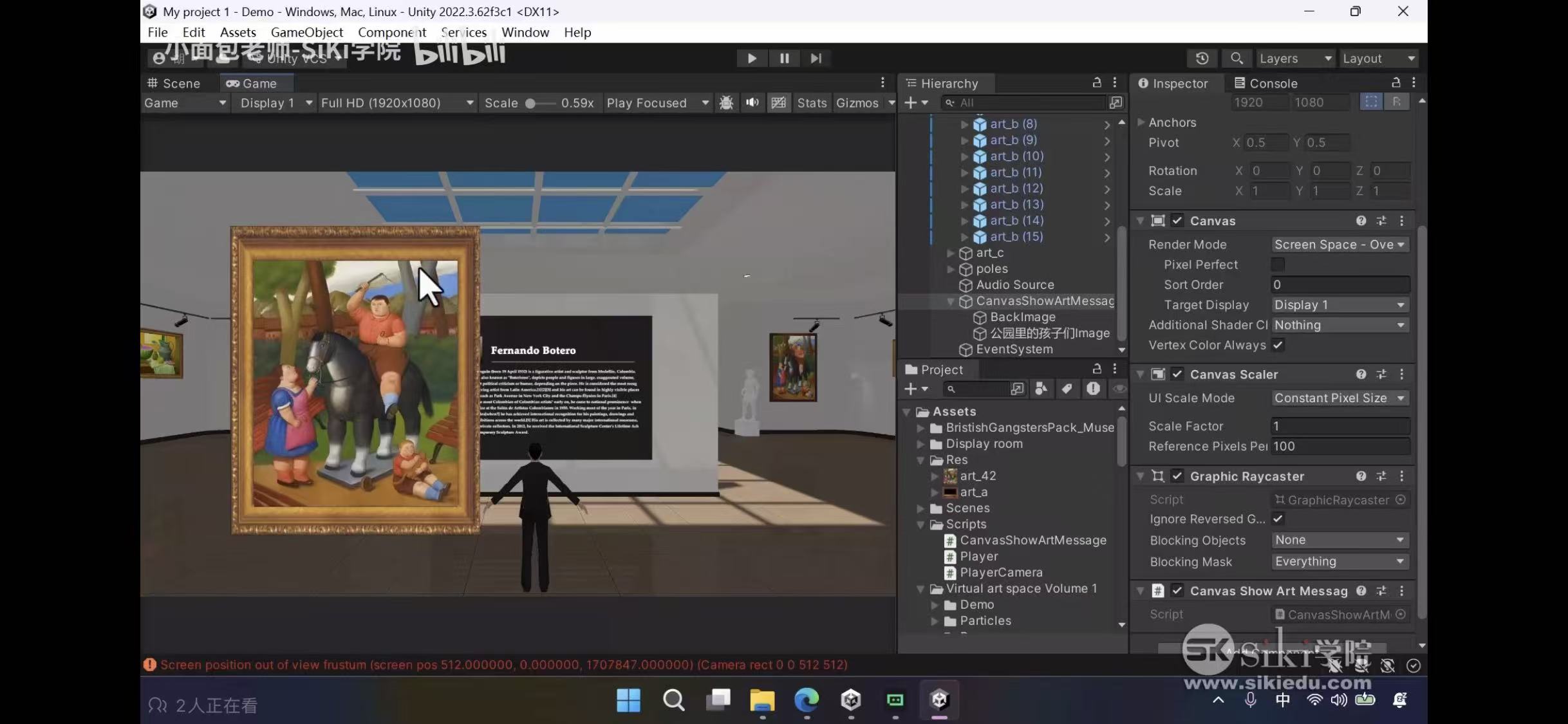Open the global search magnifier icon
The image size is (1568, 724).
(1236, 59)
